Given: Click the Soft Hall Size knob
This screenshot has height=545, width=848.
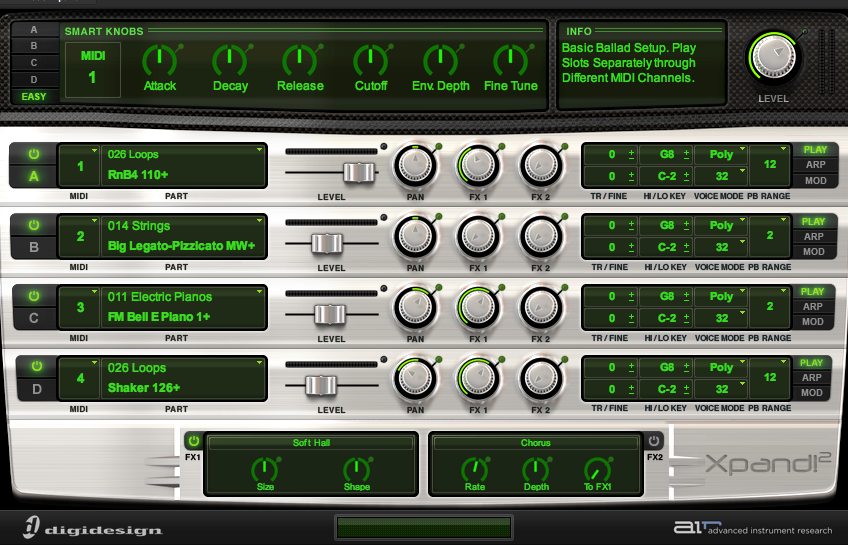Looking at the screenshot, I should point(265,469).
